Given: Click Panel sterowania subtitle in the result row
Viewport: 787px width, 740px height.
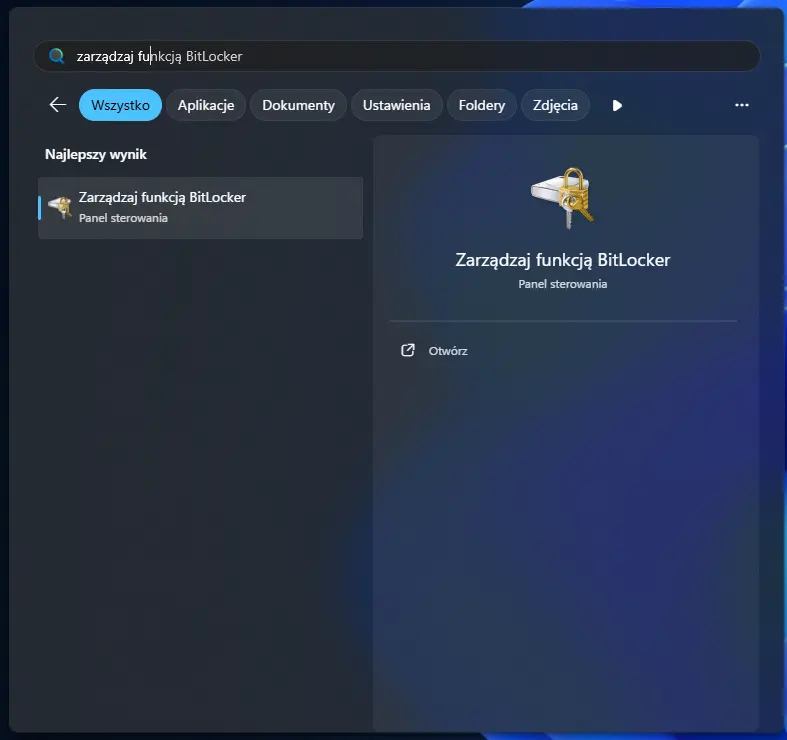Looking at the screenshot, I should [x=123, y=218].
